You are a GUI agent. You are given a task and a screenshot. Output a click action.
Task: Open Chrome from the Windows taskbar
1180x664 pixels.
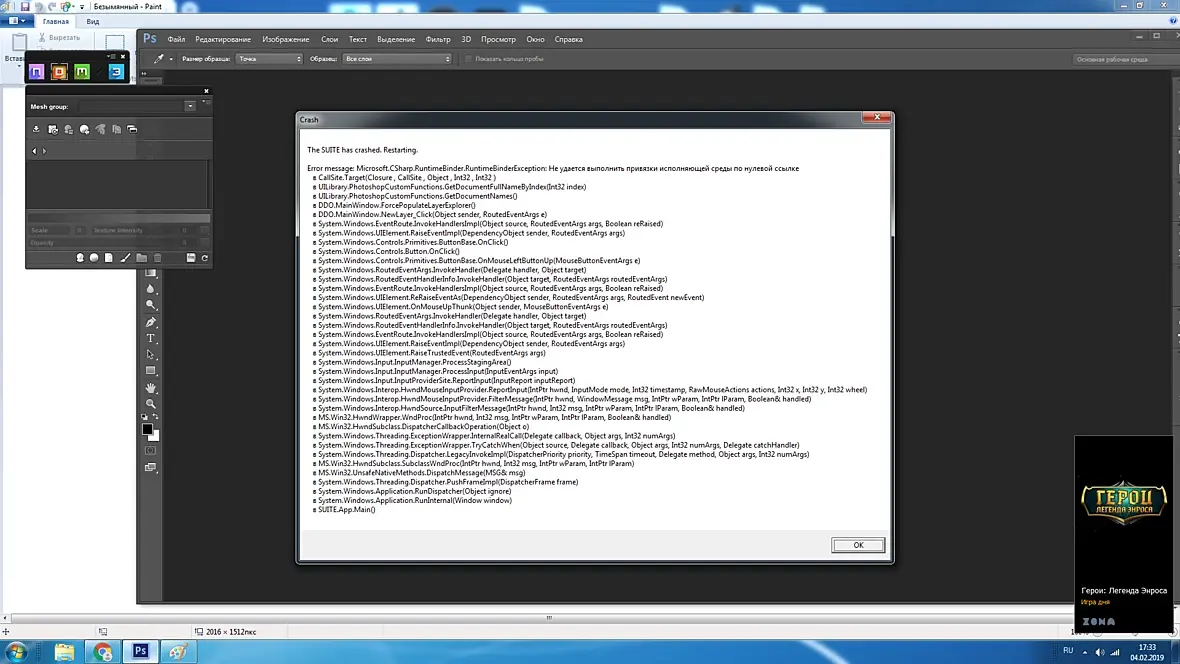point(103,652)
